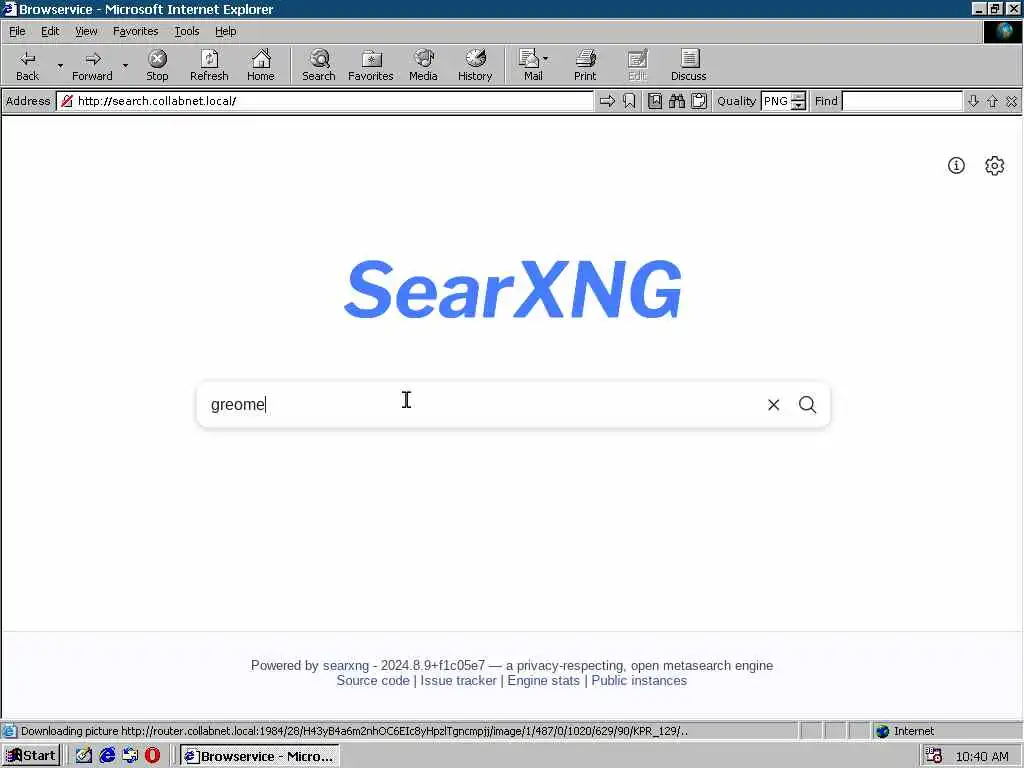
Task: Find next with the down arrow
Action: coord(973,101)
